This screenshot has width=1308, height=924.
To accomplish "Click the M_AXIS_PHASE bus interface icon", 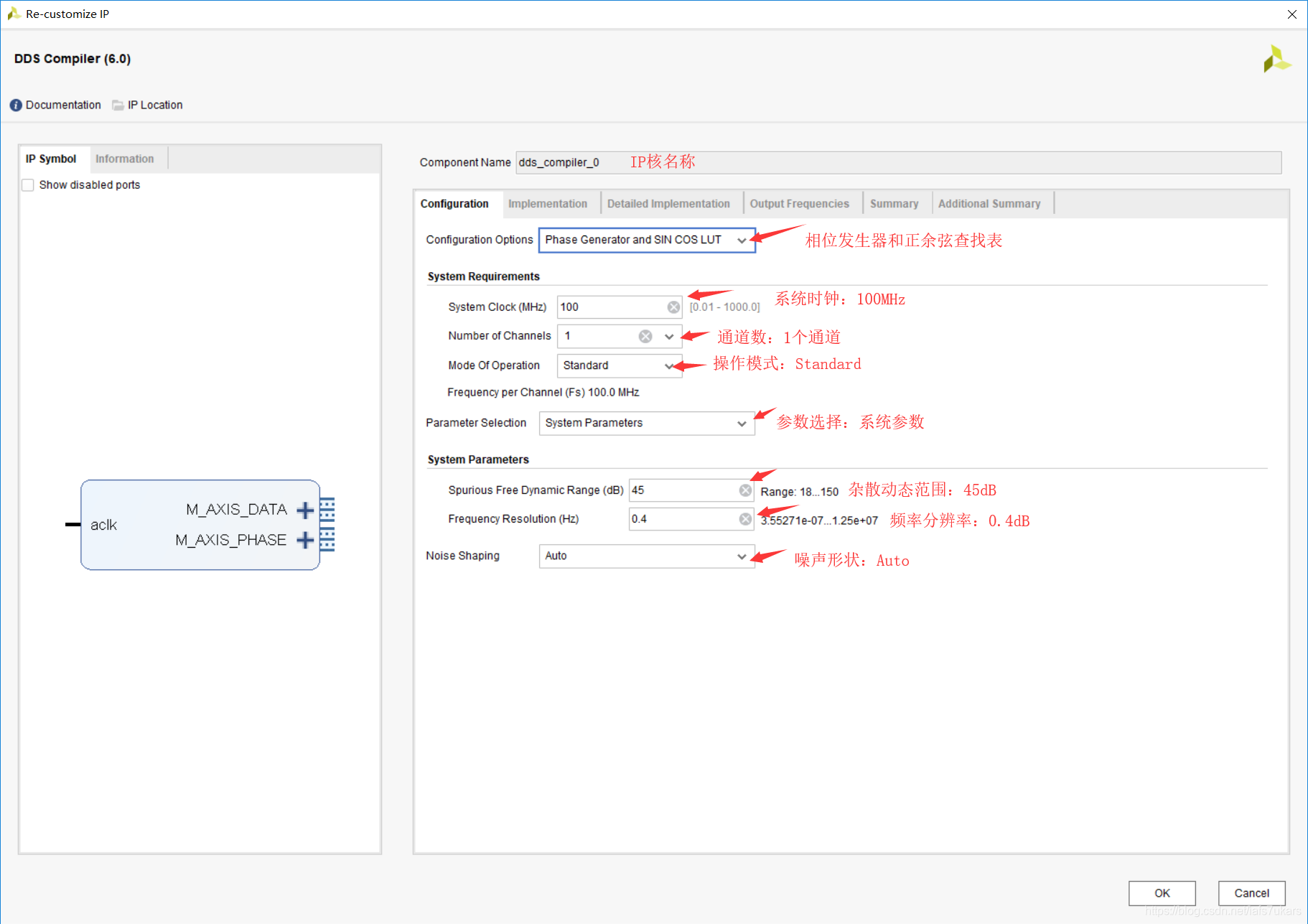I will click(327, 540).
